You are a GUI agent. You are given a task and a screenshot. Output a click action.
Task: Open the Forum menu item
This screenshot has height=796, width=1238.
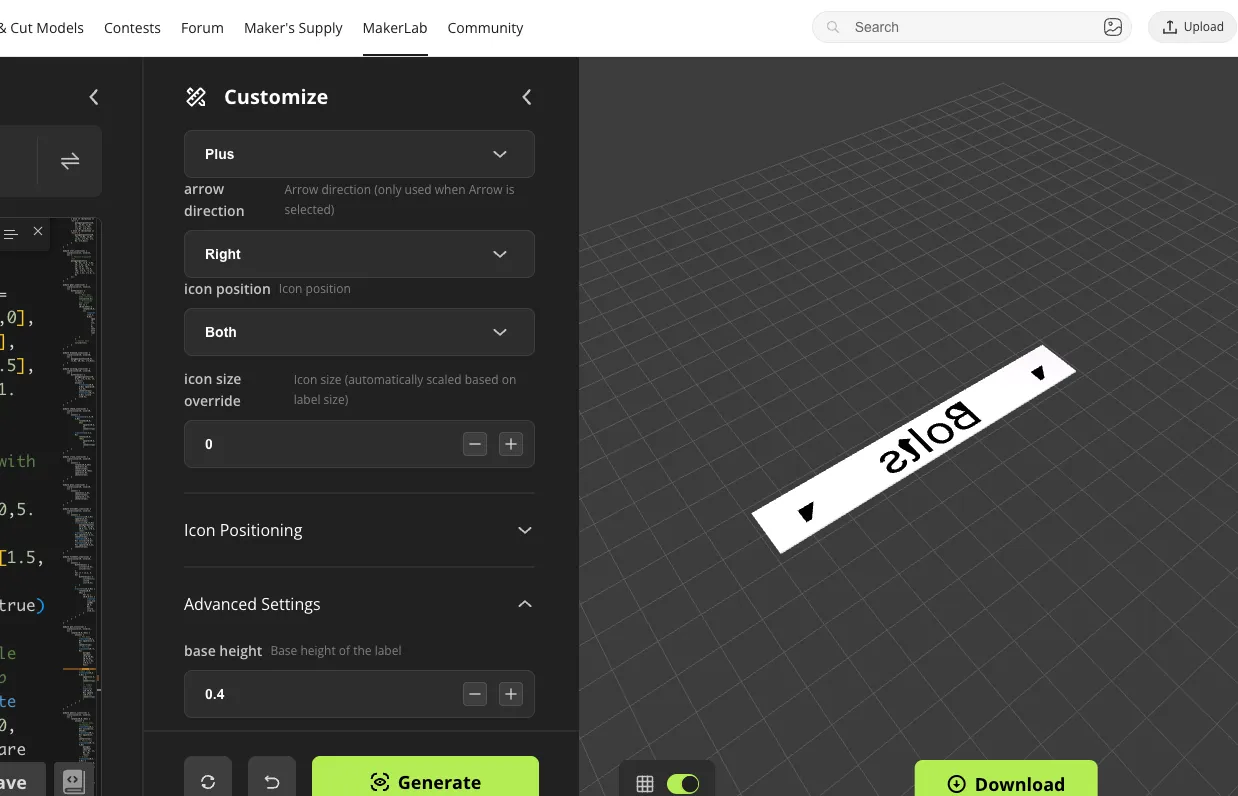[x=202, y=28]
